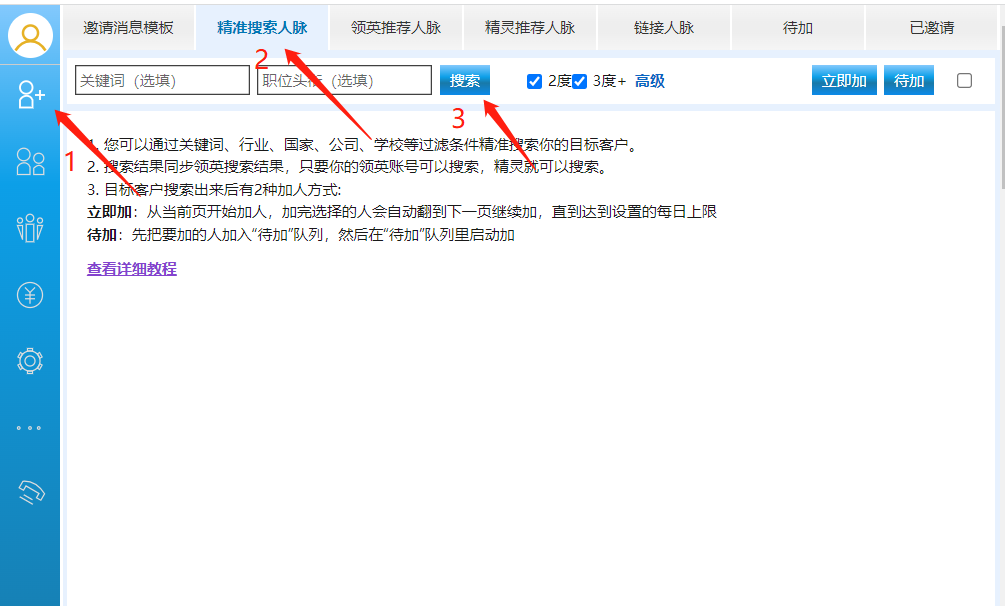Open the gear settings sidebar icon
Image resolution: width=1005 pixels, height=606 pixels.
pyautogui.click(x=30, y=361)
